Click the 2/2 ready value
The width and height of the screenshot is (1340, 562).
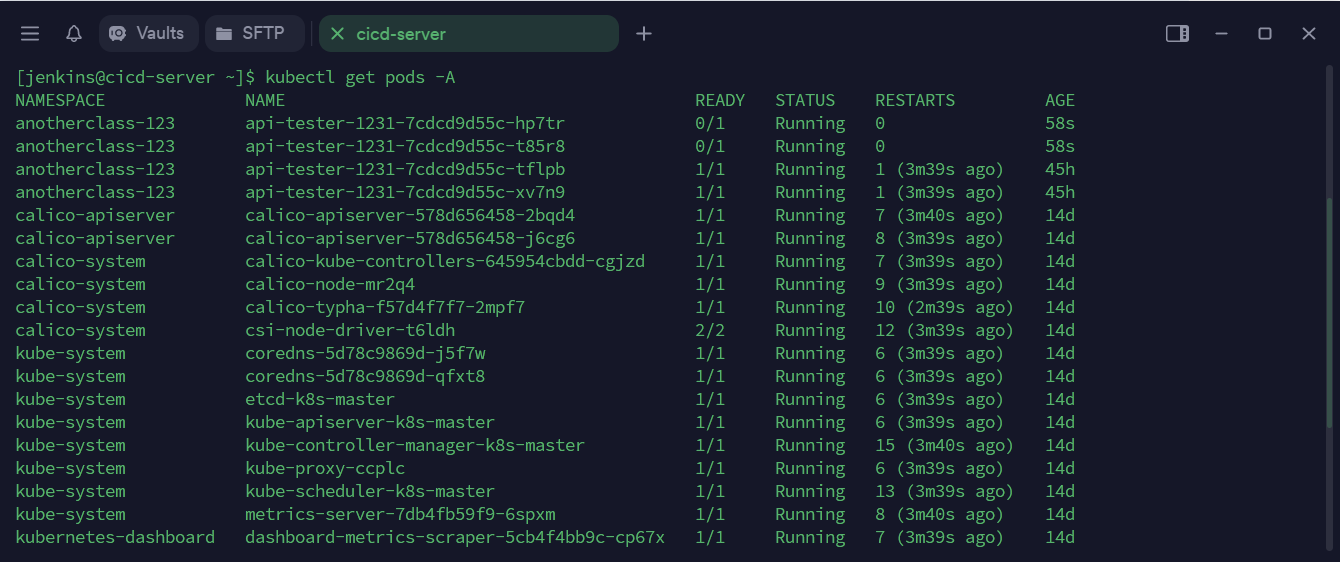click(710, 330)
